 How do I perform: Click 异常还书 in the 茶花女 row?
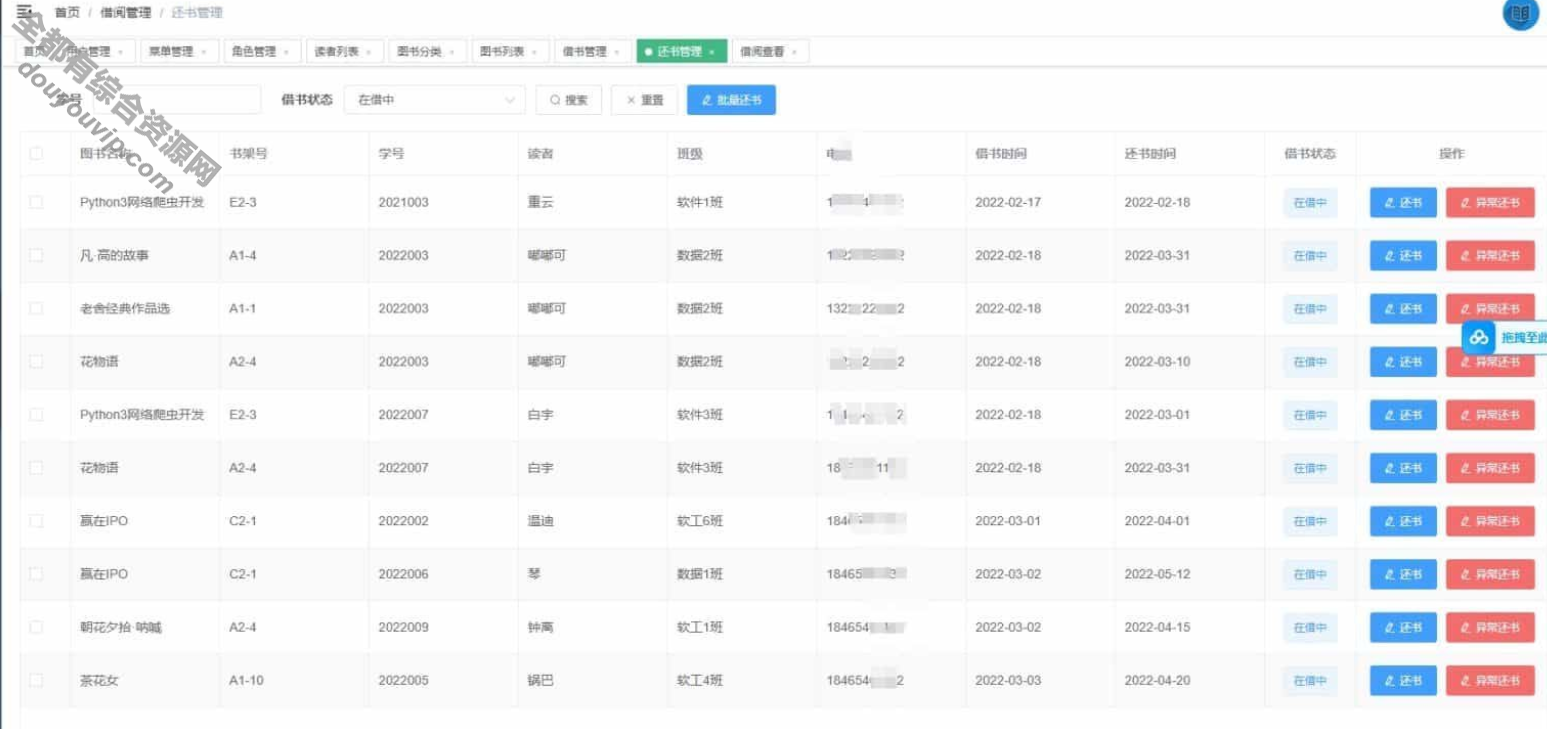1490,680
